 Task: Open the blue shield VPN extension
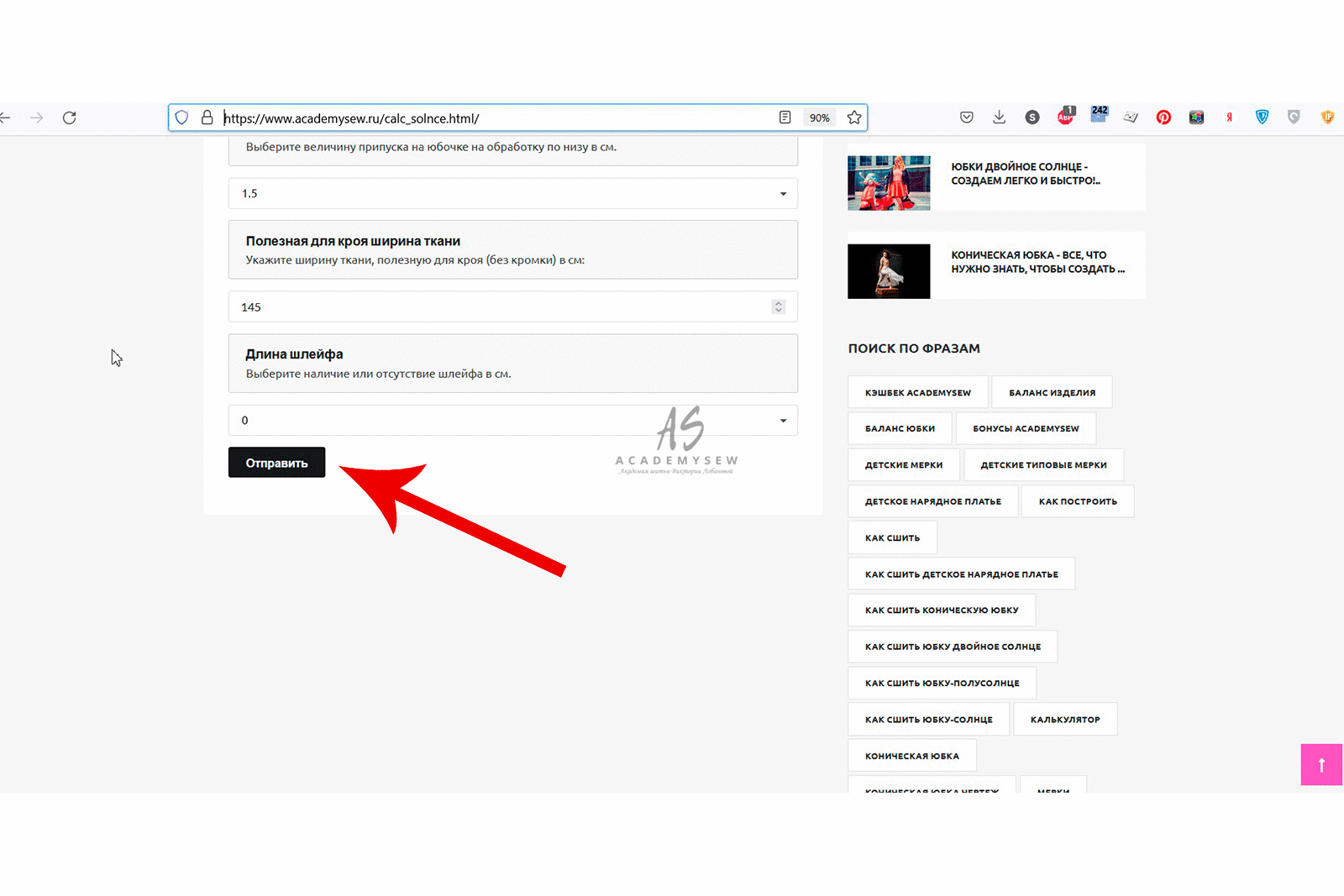1262,118
